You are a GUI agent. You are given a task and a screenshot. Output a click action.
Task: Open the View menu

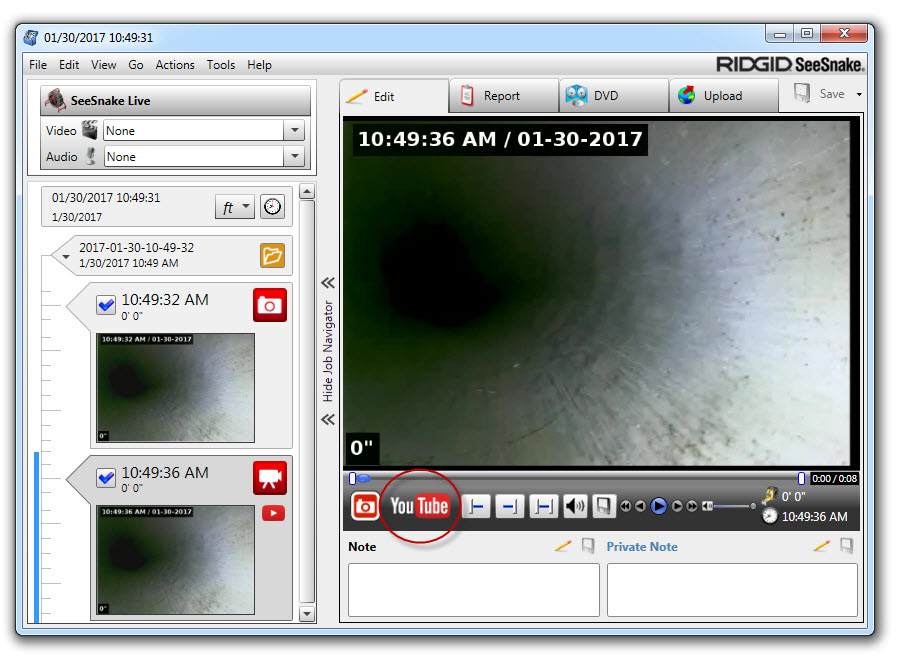(x=103, y=65)
